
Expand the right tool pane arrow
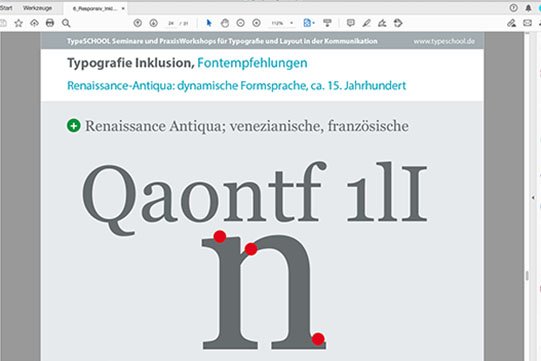(533, 198)
